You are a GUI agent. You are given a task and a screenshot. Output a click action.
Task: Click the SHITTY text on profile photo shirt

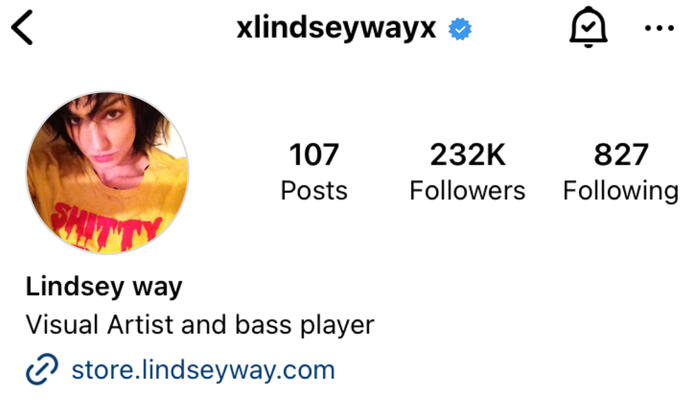click(x=106, y=226)
